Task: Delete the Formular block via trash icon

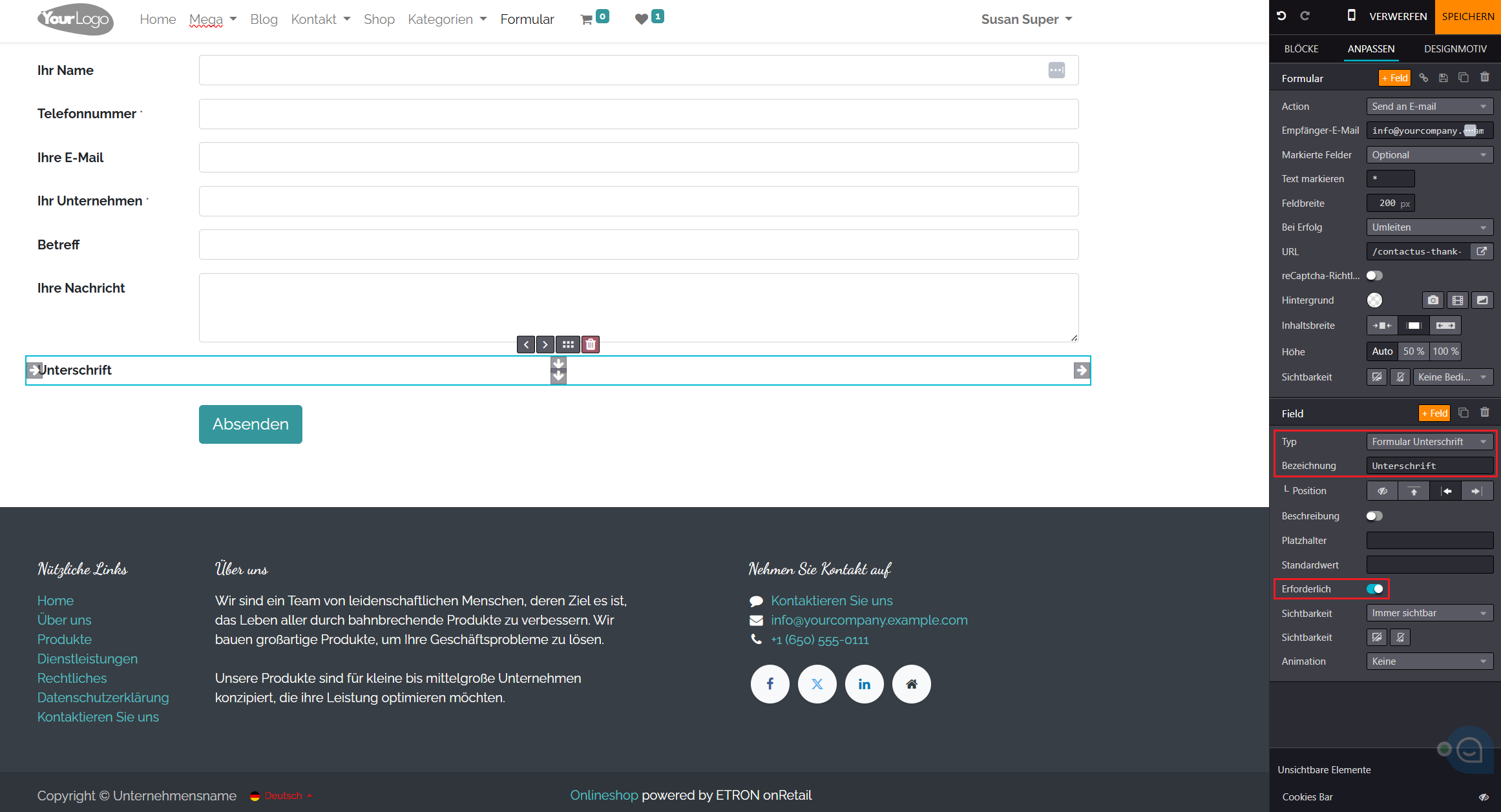Action: pyautogui.click(x=1485, y=78)
